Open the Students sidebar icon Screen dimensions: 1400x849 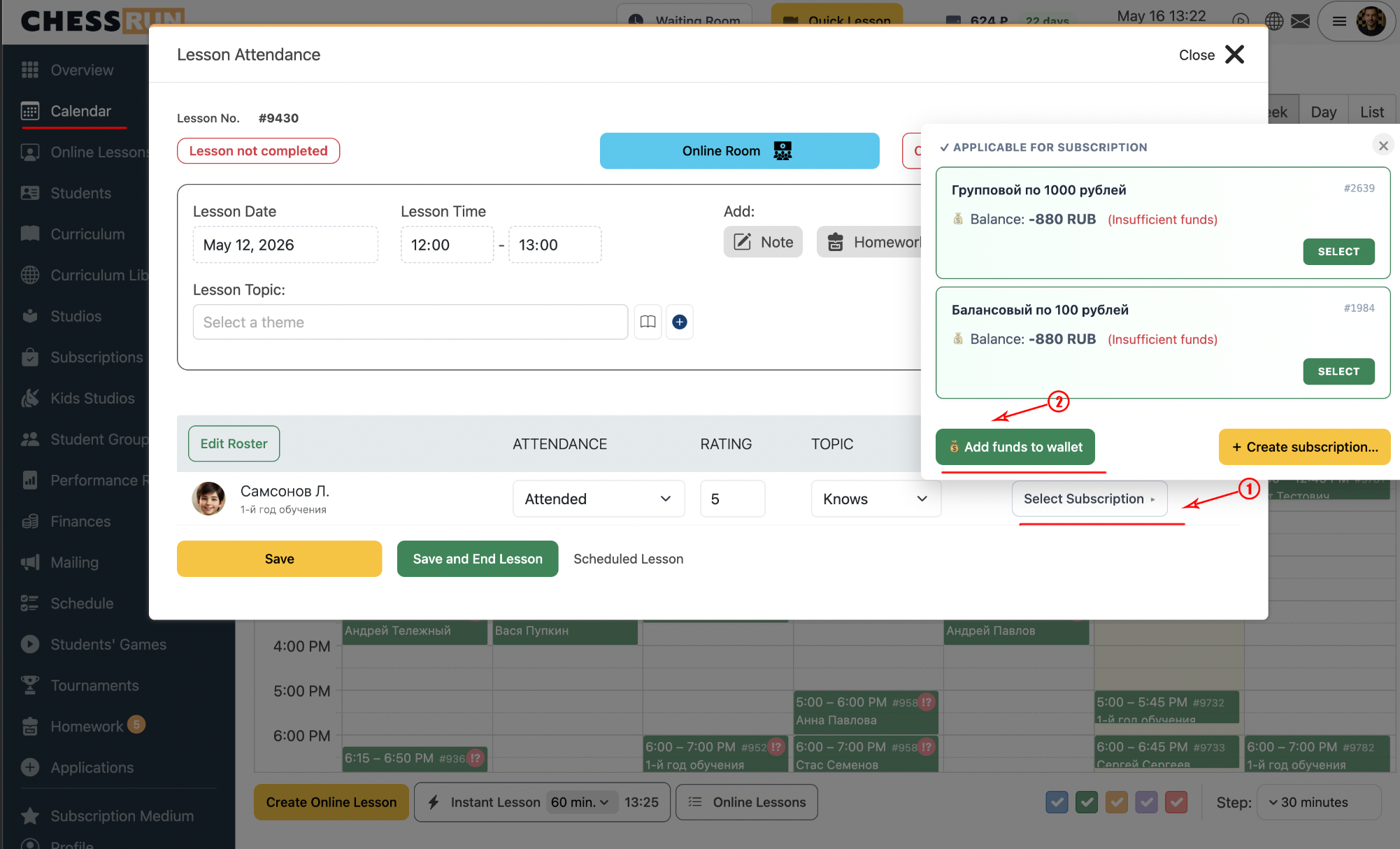point(30,193)
